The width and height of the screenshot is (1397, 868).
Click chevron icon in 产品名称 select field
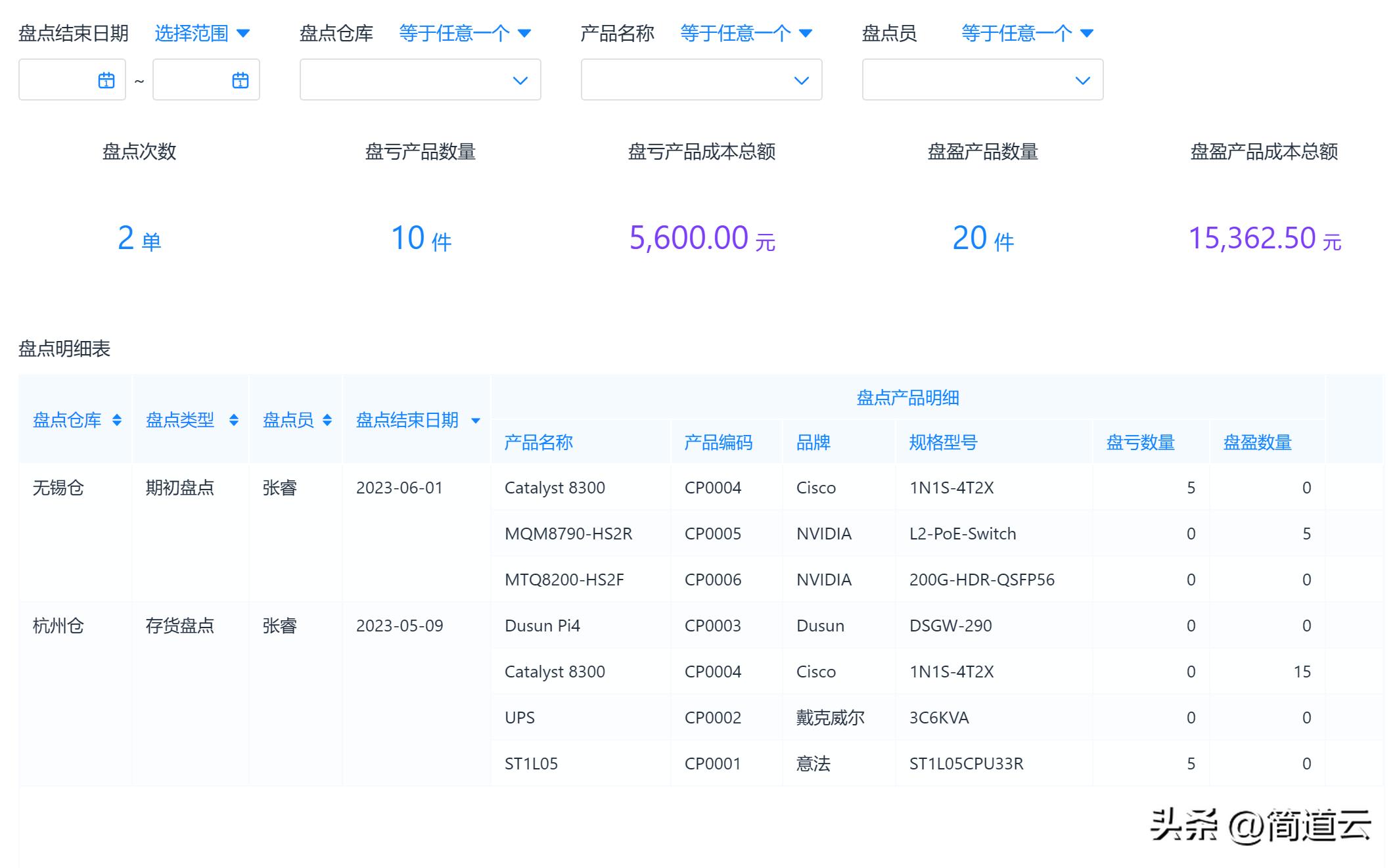[x=802, y=80]
